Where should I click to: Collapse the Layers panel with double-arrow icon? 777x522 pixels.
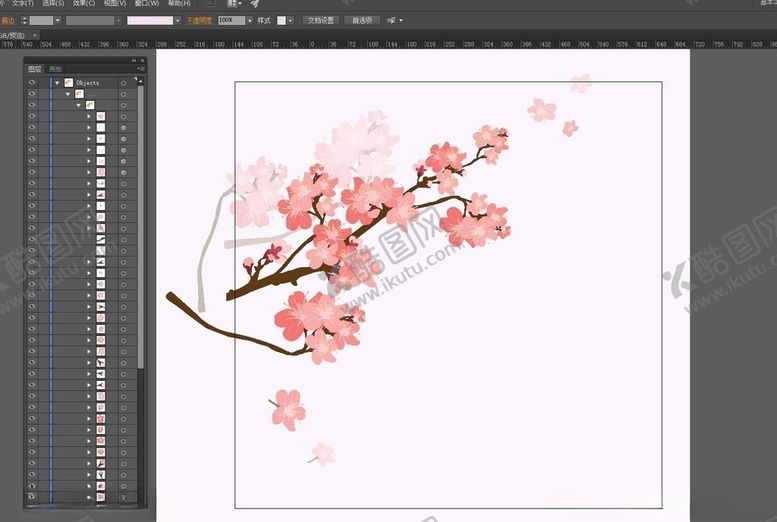click(x=134, y=60)
